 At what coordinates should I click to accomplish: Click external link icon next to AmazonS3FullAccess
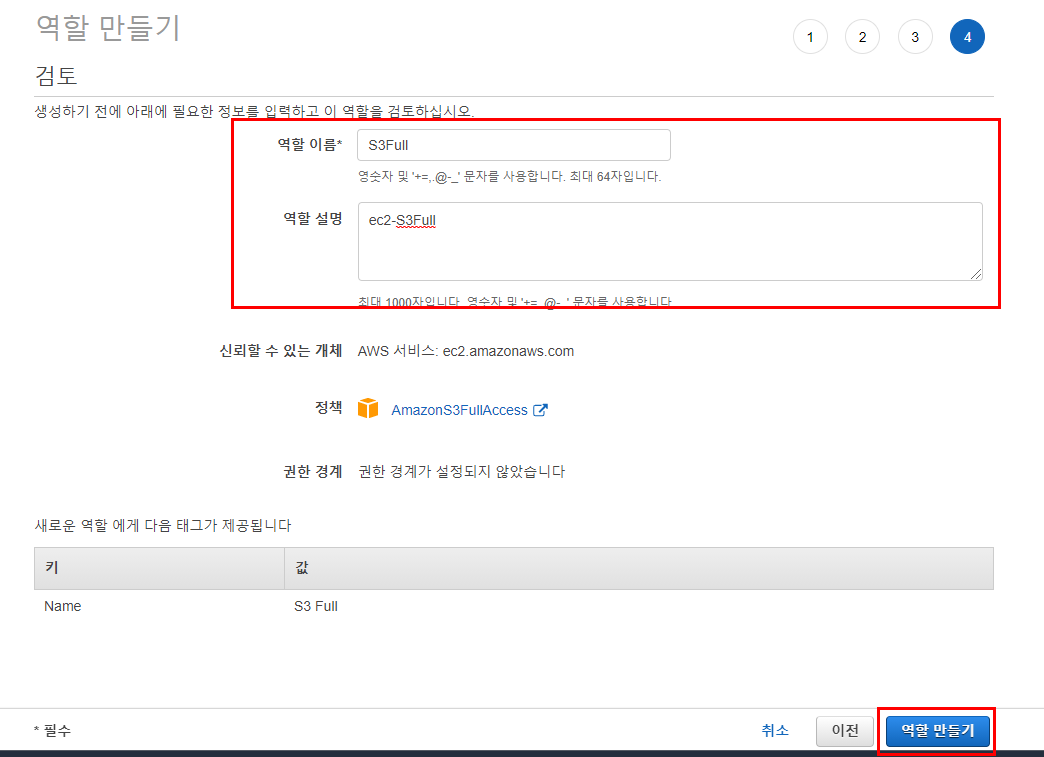click(540, 410)
